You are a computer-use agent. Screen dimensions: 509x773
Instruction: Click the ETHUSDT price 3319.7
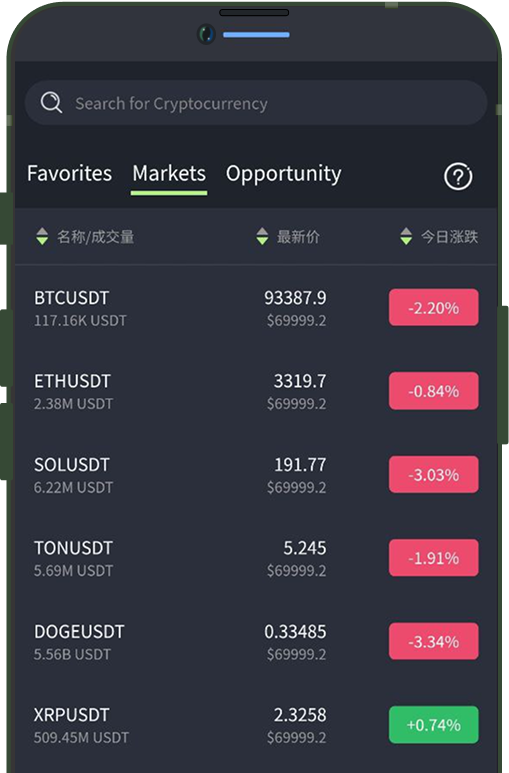click(x=300, y=381)
